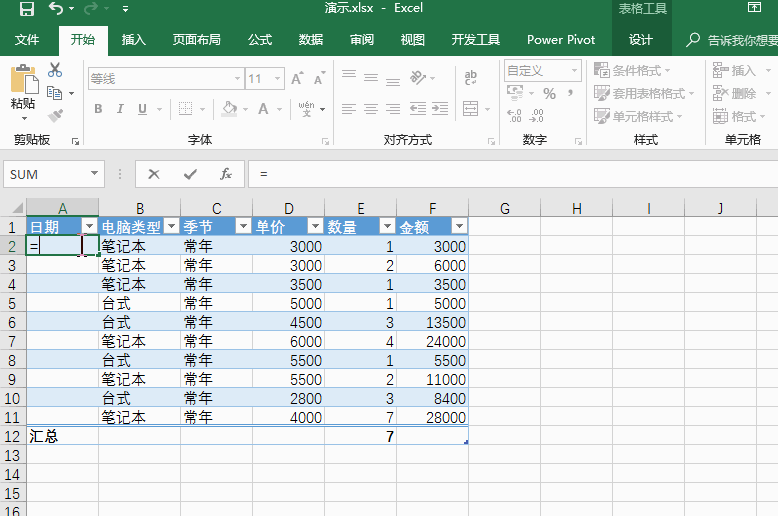
Task: Increase font size with large A
Action: [x=297, y=78]
